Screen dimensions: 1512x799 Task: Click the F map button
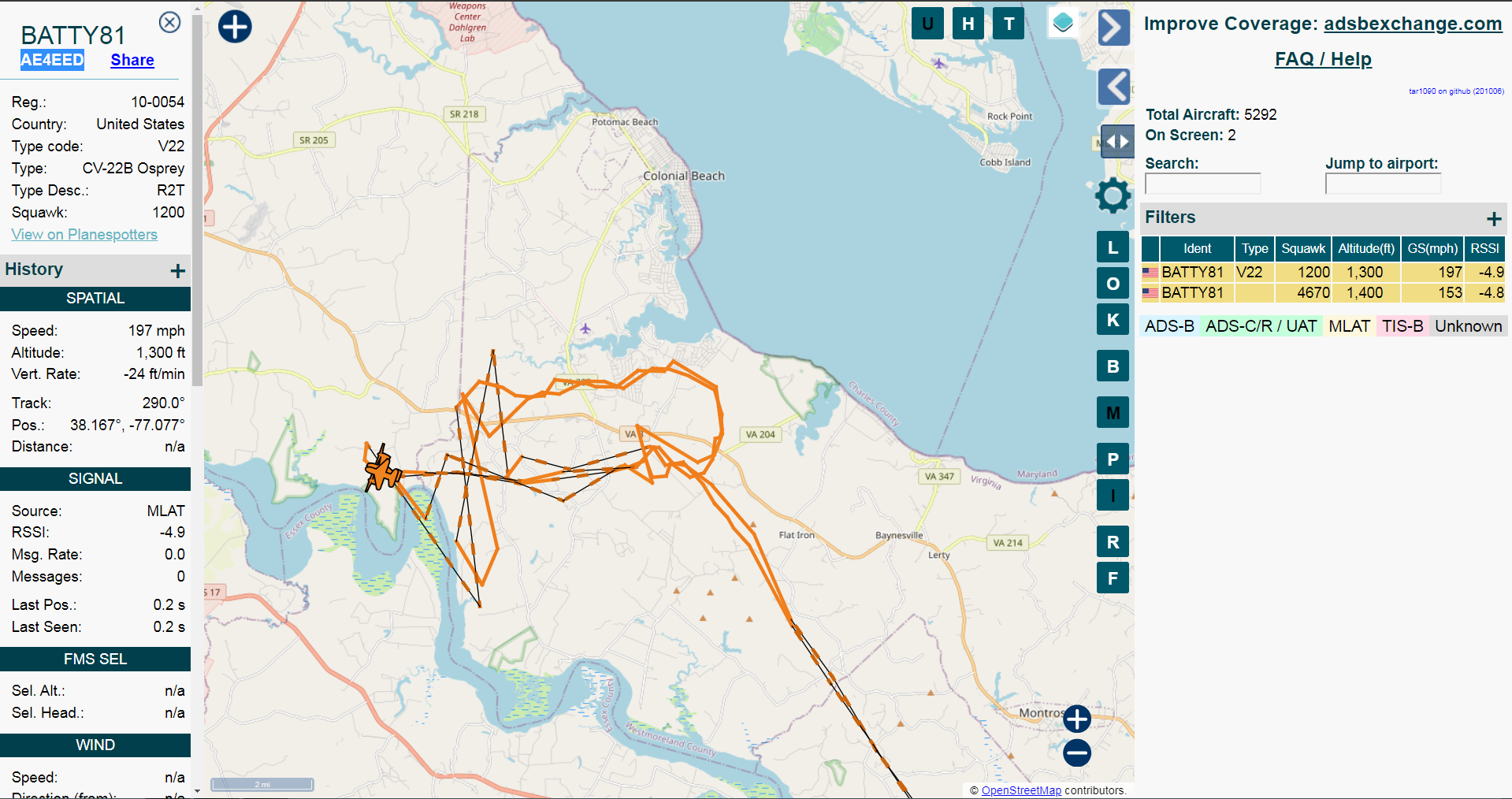click(1113, 578)
